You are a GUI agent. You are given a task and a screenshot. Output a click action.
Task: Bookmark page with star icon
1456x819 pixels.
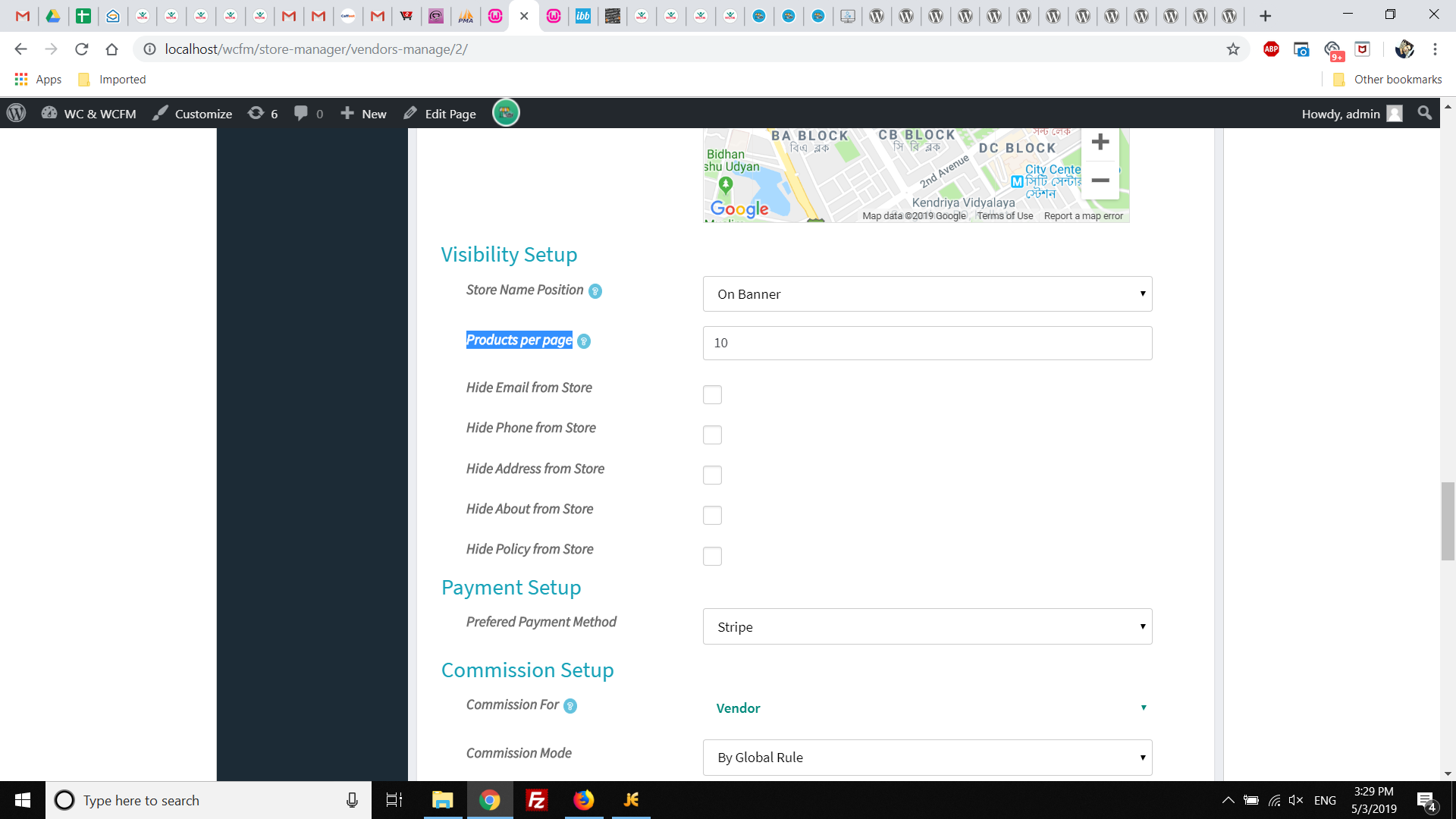[x=1233, y=49]
